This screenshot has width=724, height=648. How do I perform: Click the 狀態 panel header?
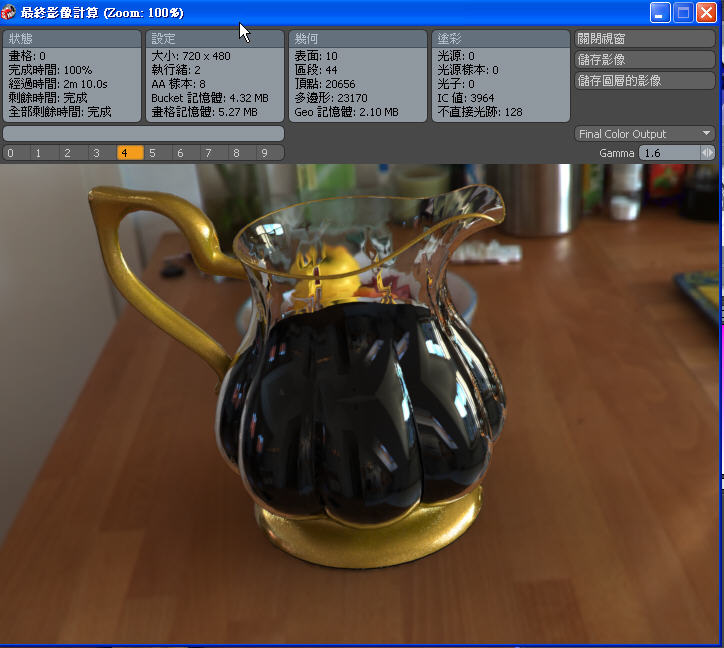click(72, 39)
